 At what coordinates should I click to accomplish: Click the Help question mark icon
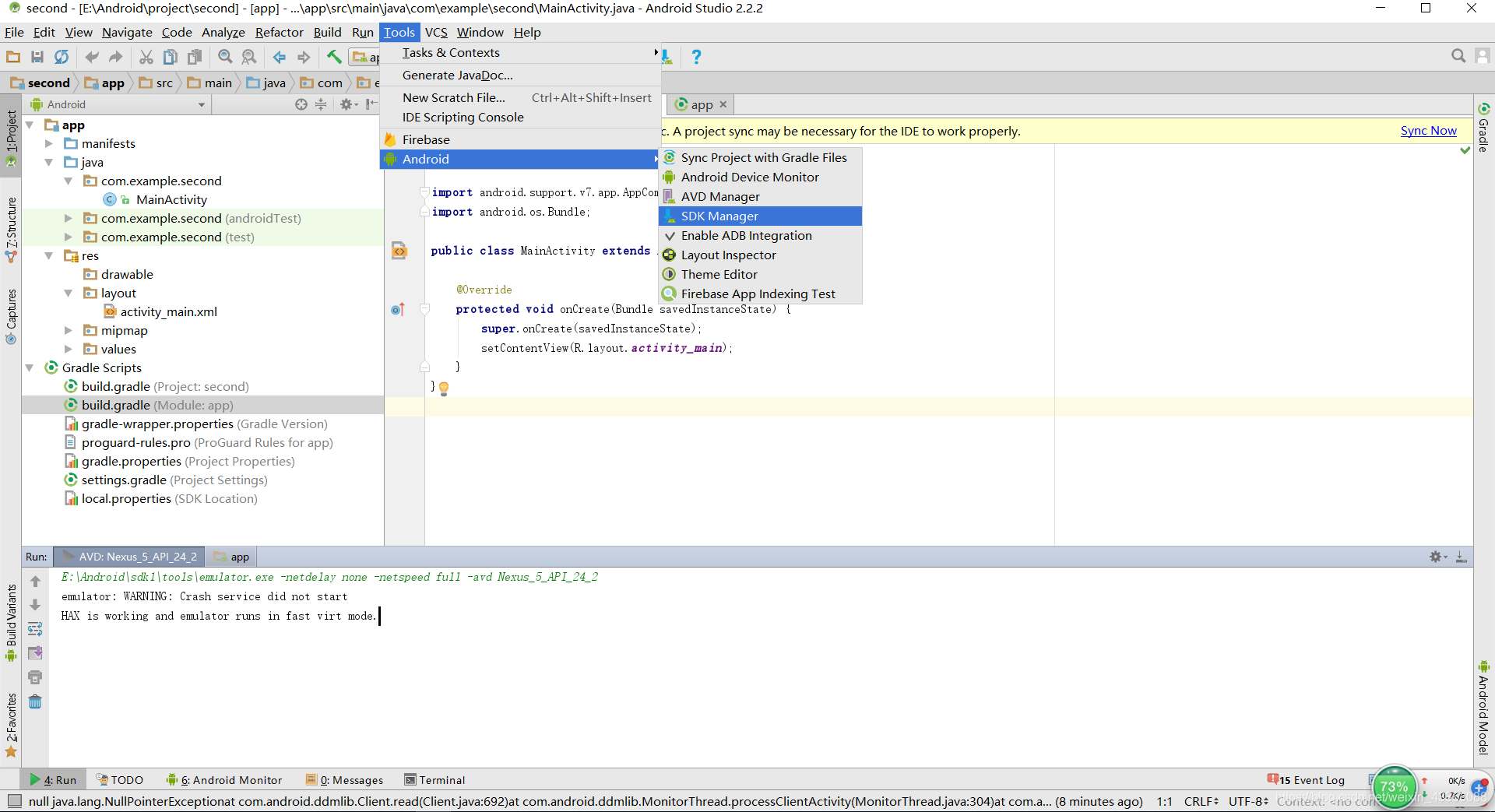[x=696, y=57]
